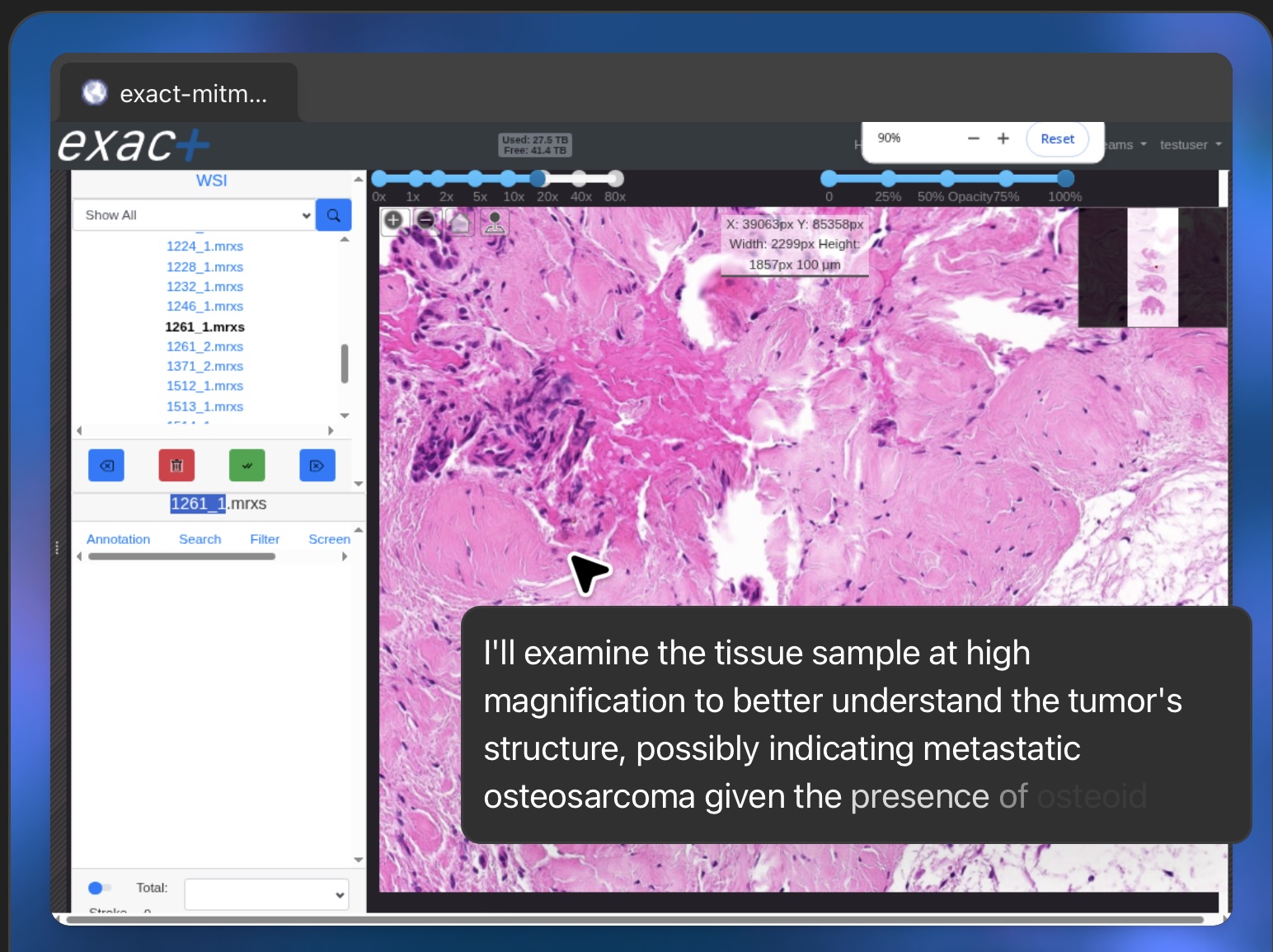Viewport: 1273px width, 952px height.
Task: Click the sidebar resize grip dots
Action: [x=57, y=547]
